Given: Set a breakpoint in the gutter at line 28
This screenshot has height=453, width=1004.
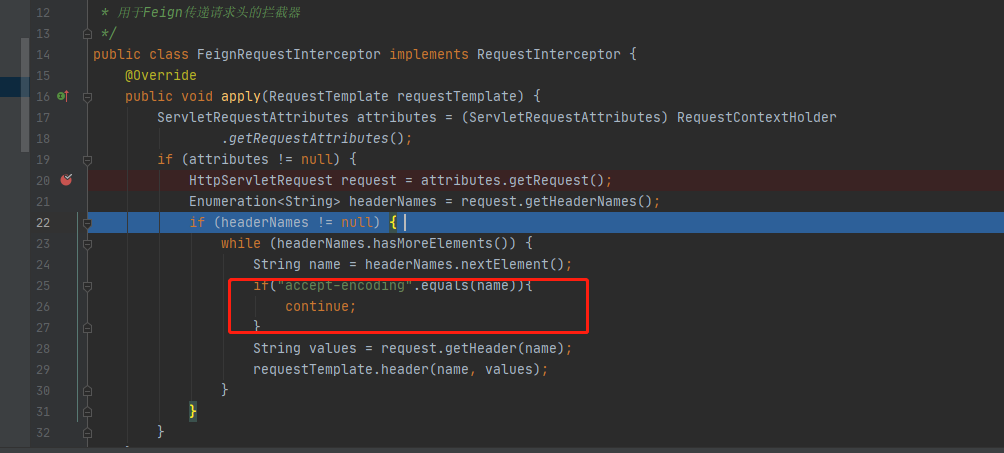Looking at the screenshot, I should click(66, 349).
